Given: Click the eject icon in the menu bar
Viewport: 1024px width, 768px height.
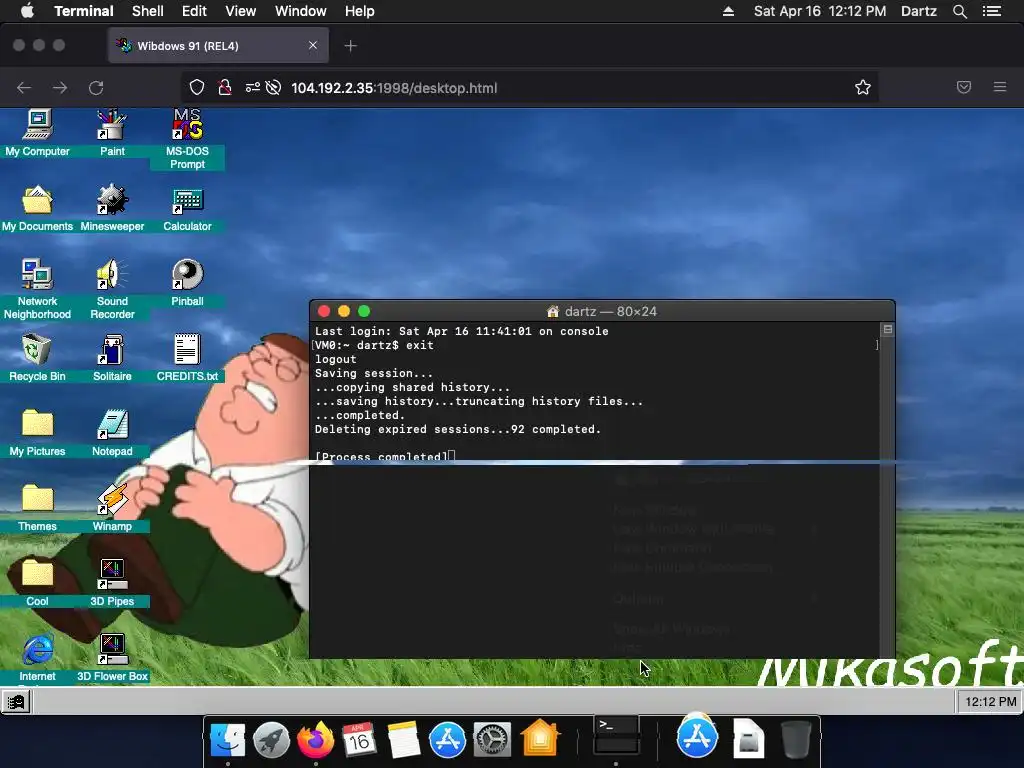Looking at the screenshot, I should 728,11.
